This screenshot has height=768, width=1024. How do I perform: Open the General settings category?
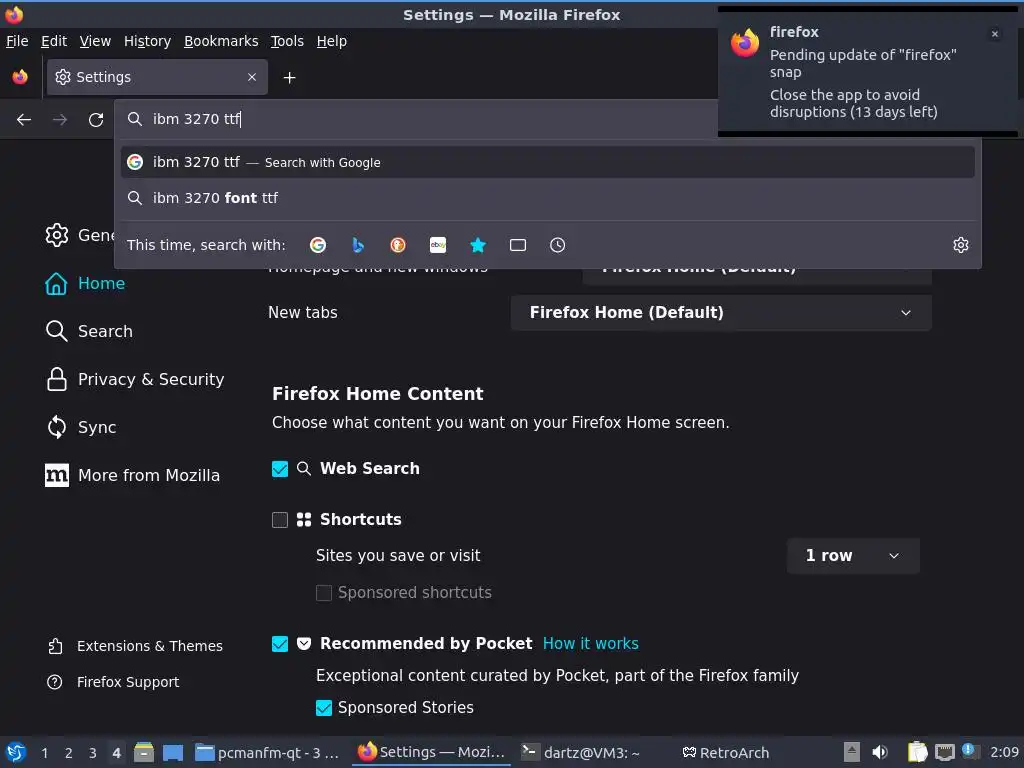pyautogui.click(x=80, y=235)
